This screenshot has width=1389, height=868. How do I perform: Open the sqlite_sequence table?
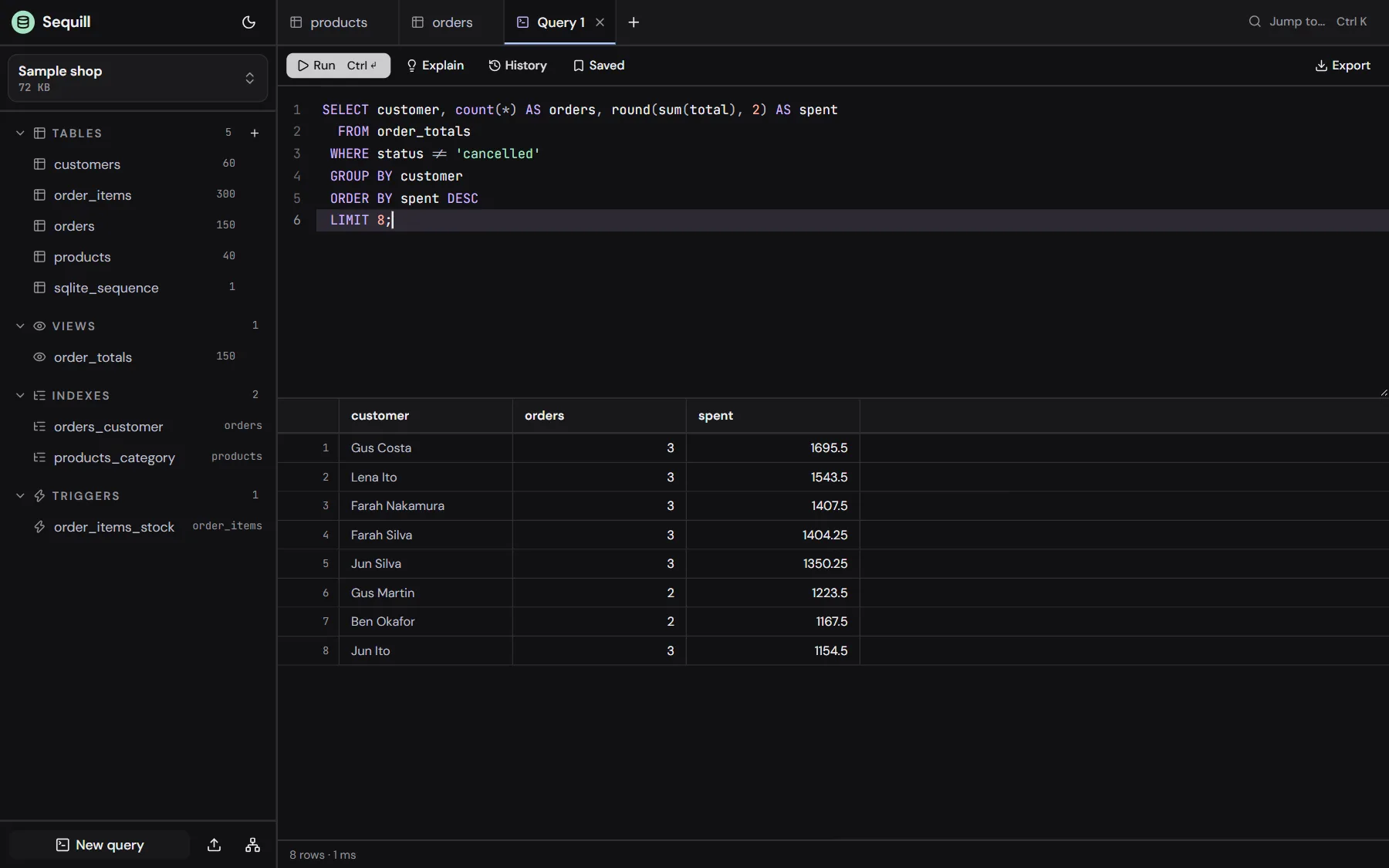[137, 288]
